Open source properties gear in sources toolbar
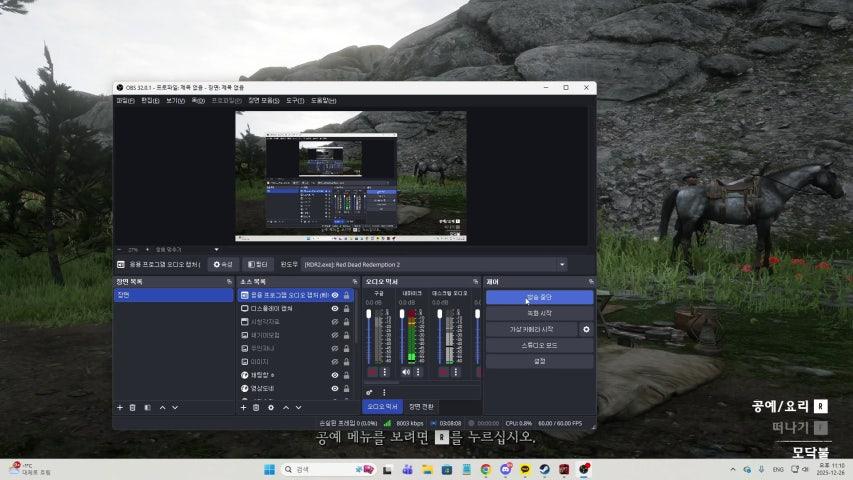 coord(271,407)
